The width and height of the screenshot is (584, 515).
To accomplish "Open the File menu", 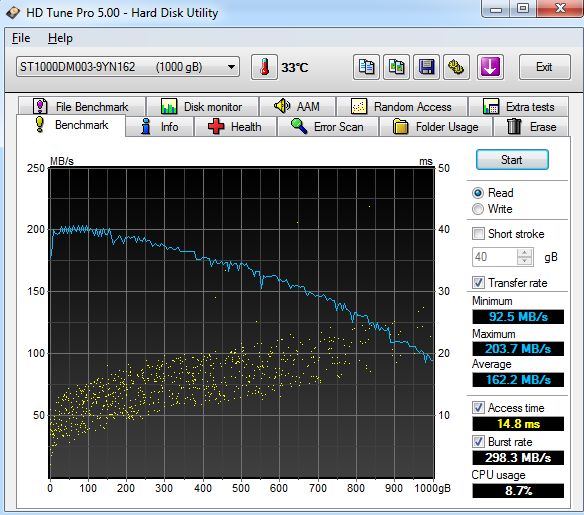I will pos(21,38).
